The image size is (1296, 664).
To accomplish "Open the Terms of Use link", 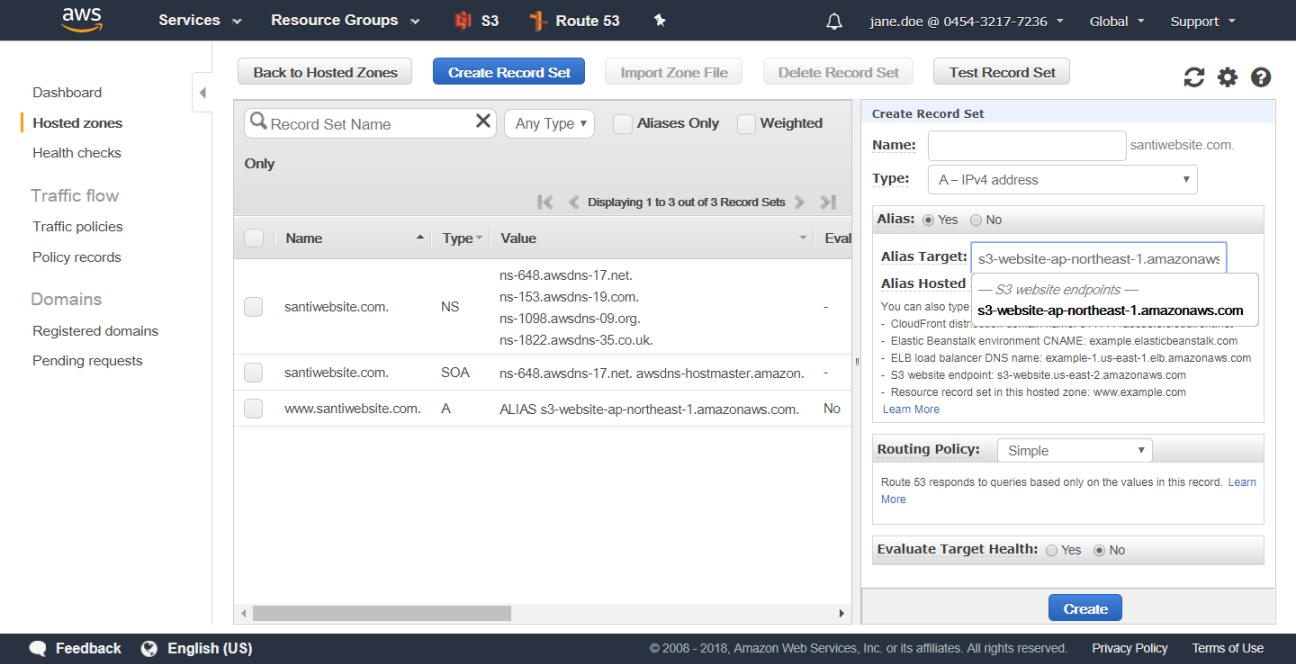I will (1228, 648).
